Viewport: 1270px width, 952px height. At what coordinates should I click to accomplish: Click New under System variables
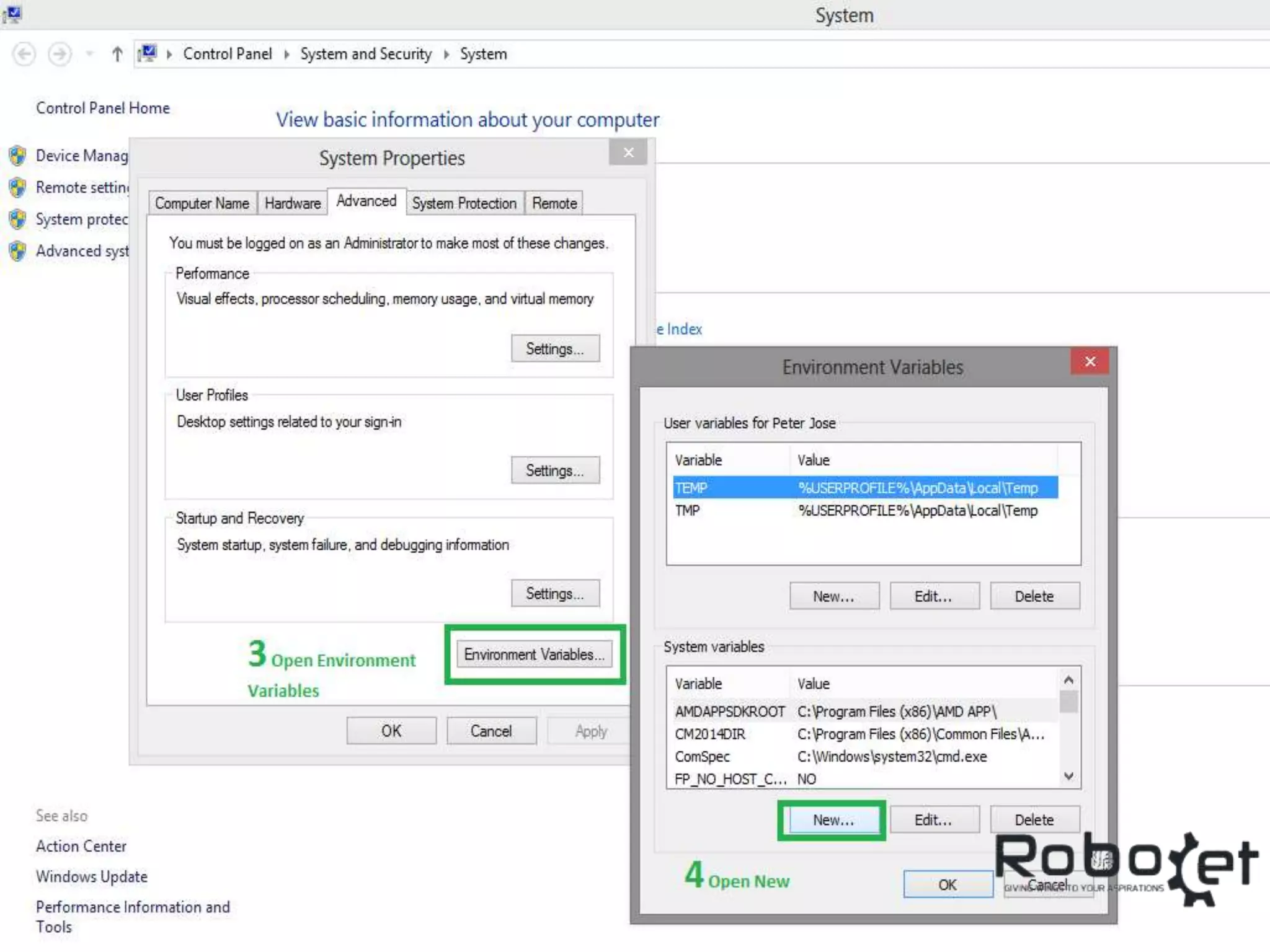pos(833,820)
